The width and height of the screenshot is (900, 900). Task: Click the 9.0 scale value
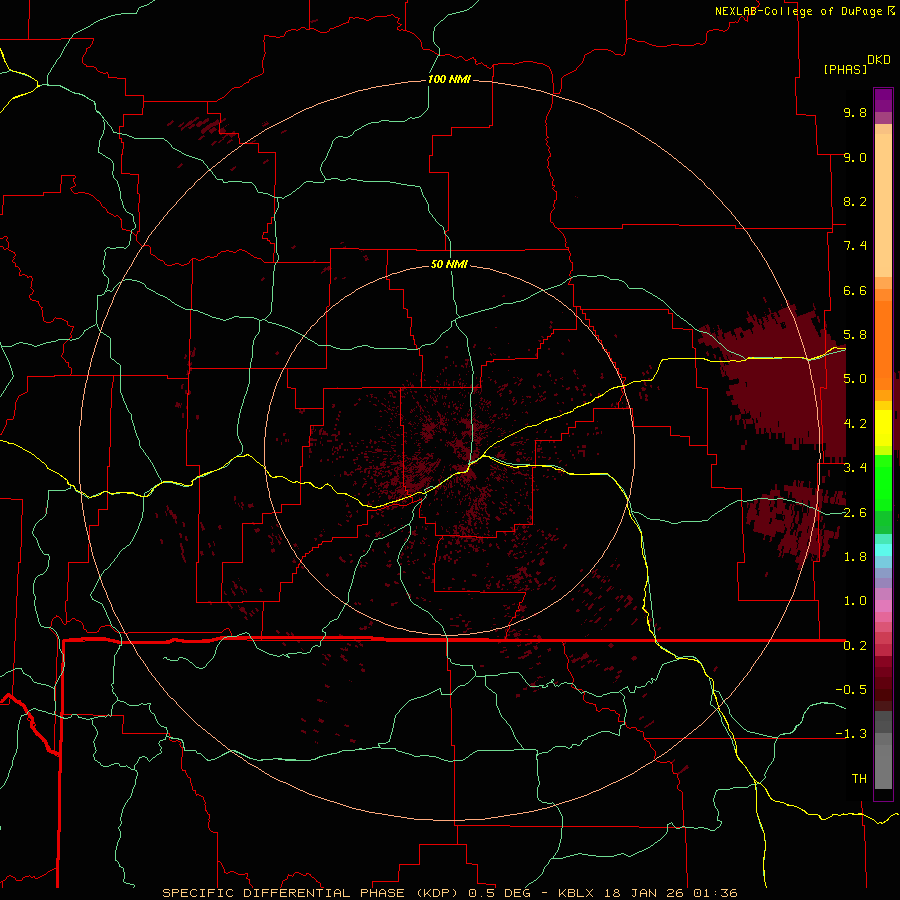(x=855, y=157)
